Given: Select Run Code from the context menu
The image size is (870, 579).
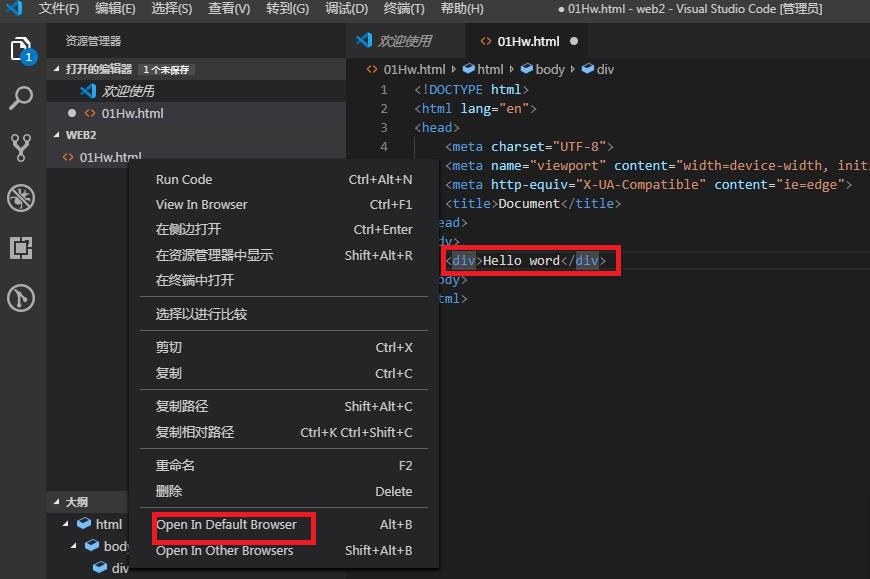Looking at the screenshot, I should coord(183,180).
